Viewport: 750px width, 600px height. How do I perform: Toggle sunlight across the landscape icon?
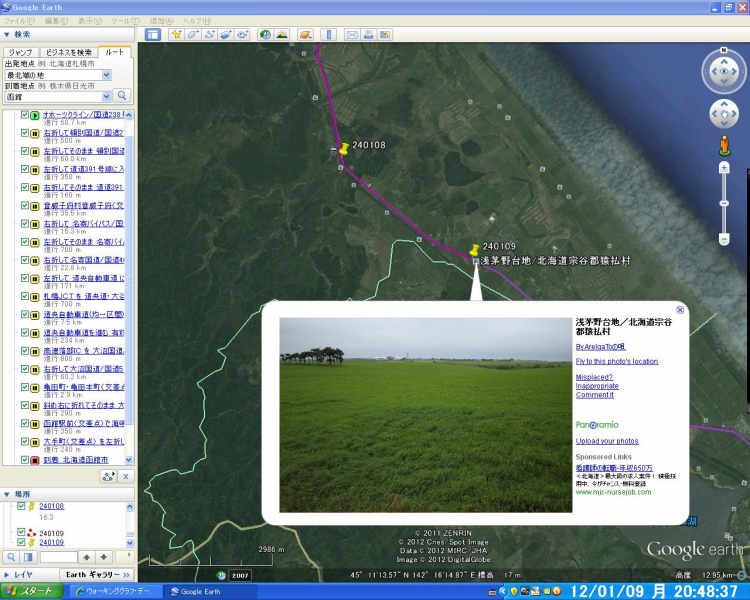[x=282, y=34]
